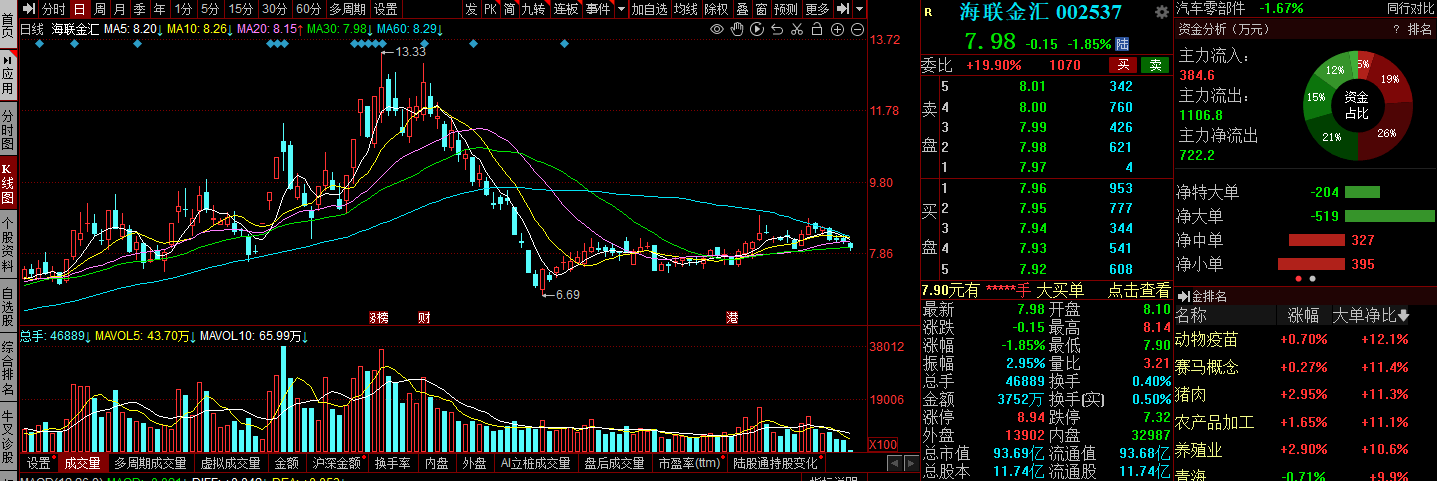Open the 综合排名 sidebar tab
Viewport: 1437px width, 481px height.
[8, 367]
